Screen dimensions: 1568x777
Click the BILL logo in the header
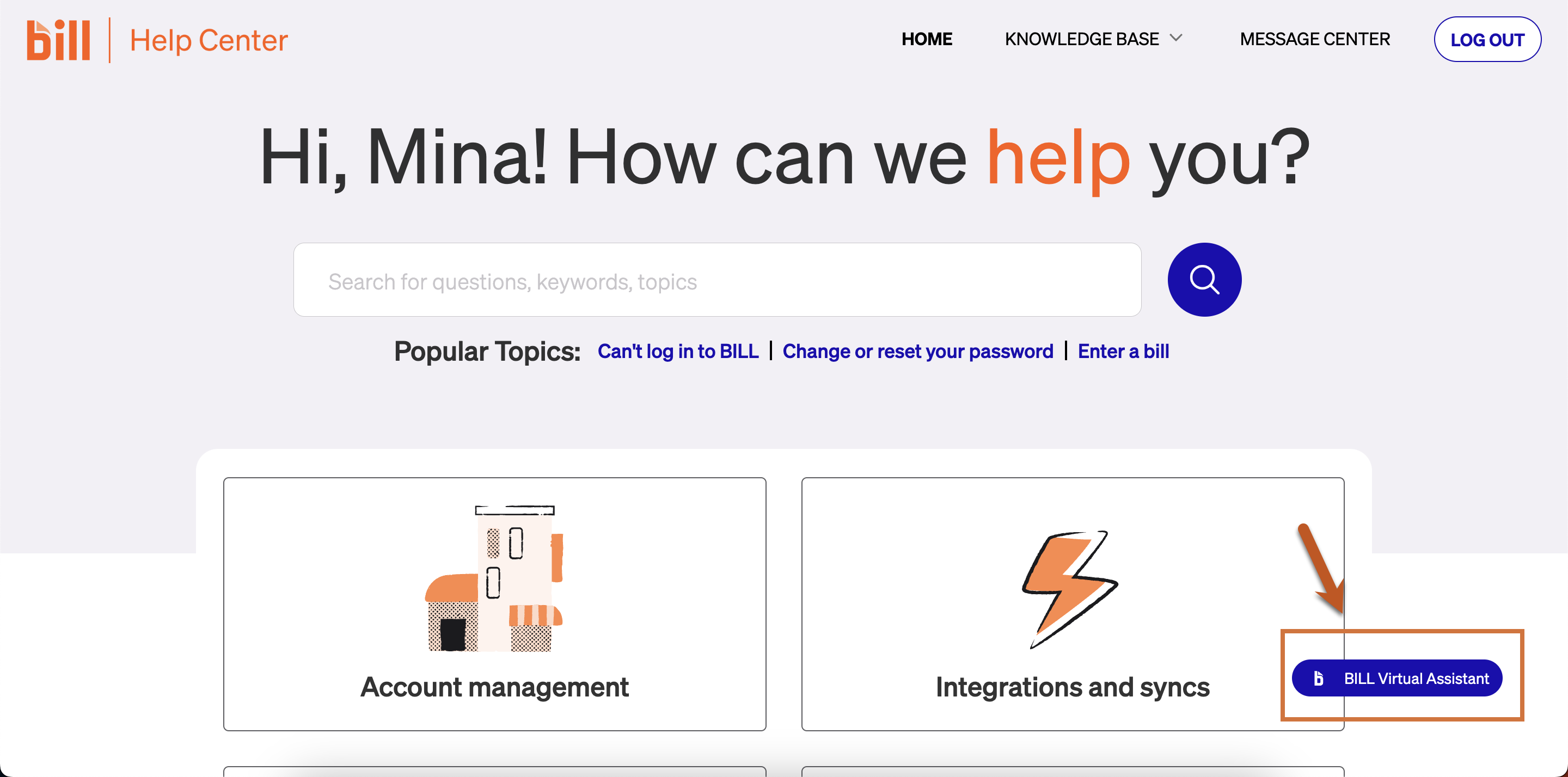coord(58,39)
